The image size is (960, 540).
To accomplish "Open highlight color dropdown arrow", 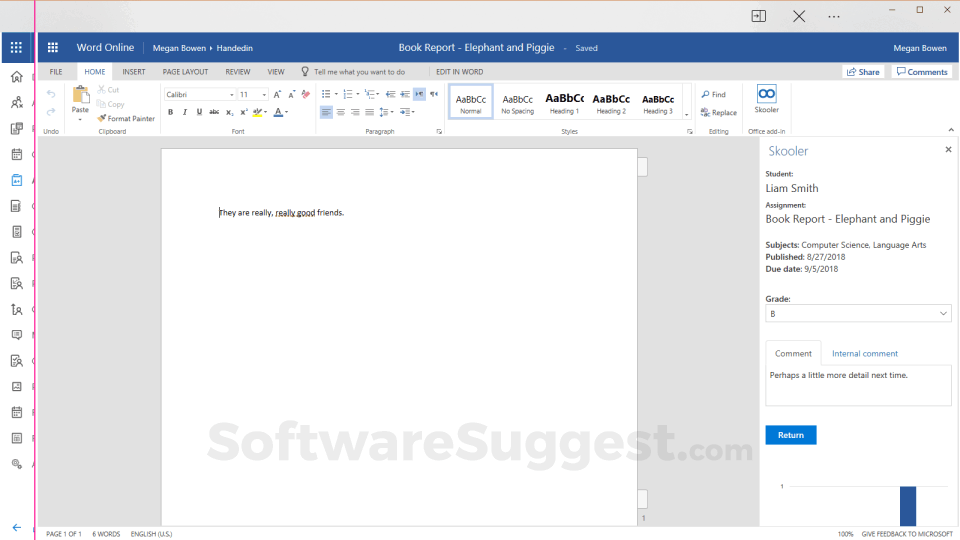I will [265, 112].
